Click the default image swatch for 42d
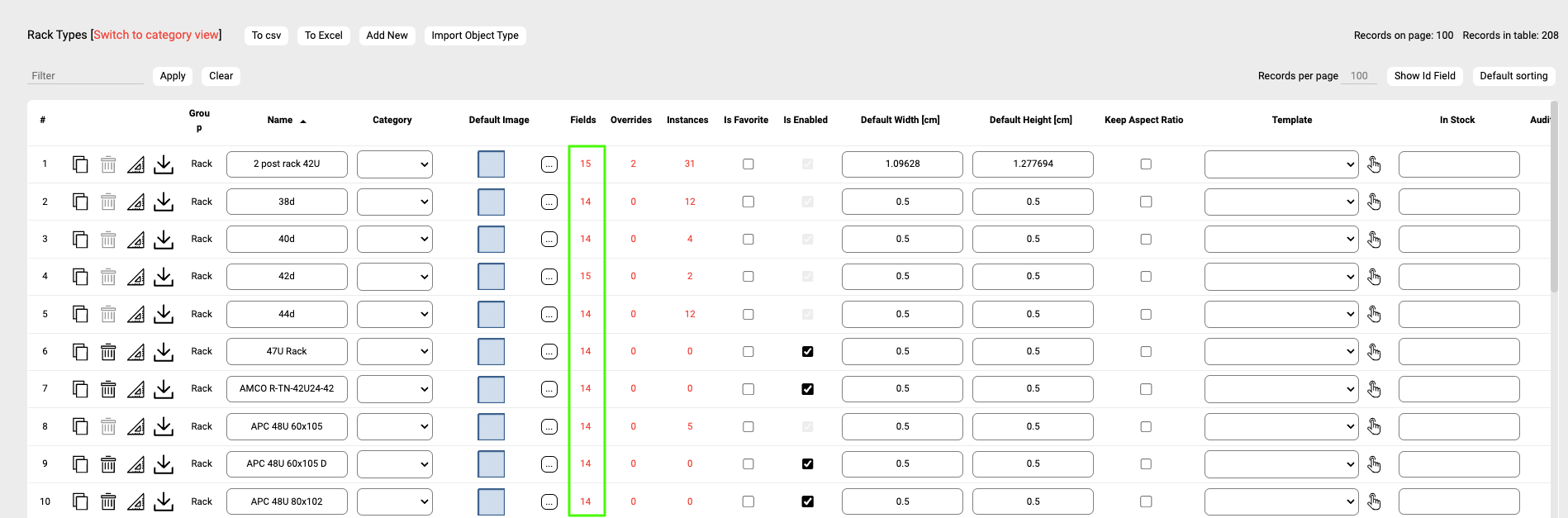Image resolution: width=1568 pixels, height=518 pixels. coord(492,277)
